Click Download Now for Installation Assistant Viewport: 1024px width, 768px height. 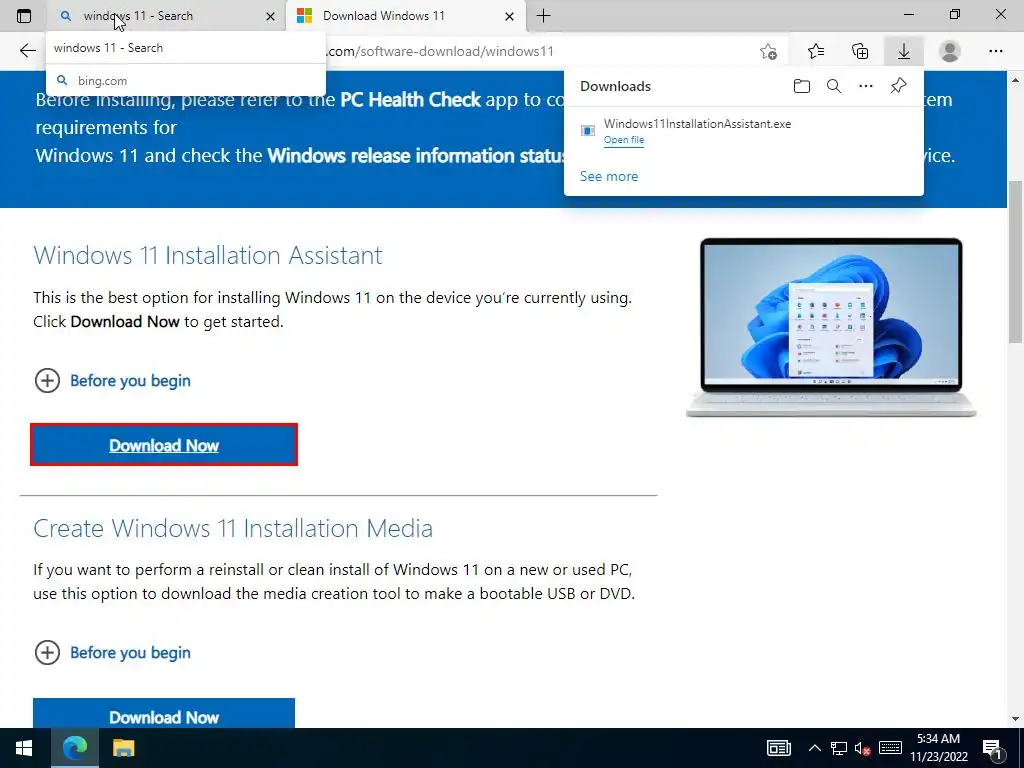[164, 445]
